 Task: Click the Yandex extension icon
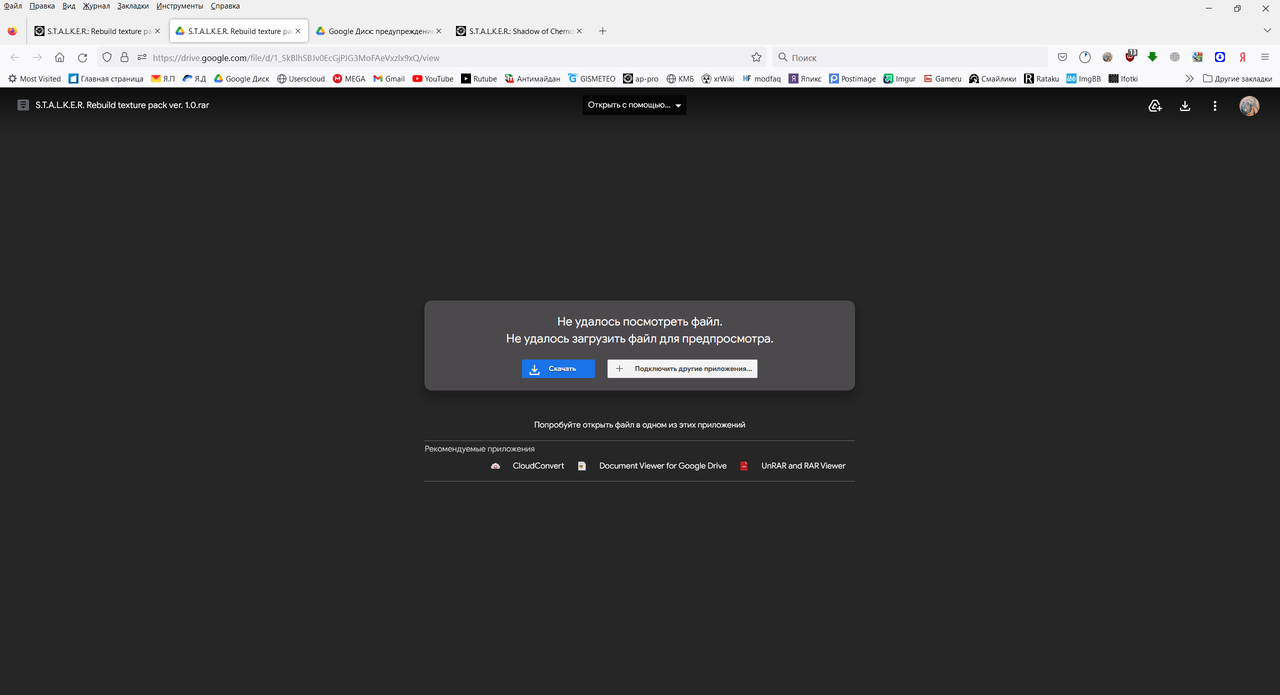(x=1242, y=57)
